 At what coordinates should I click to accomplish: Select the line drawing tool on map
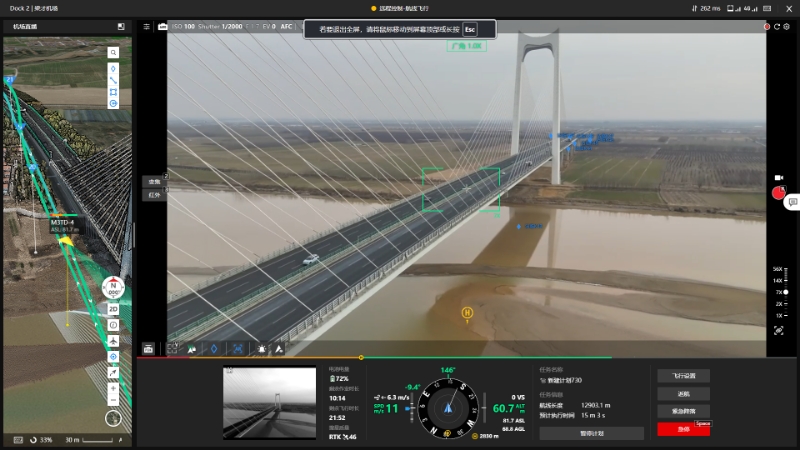tap(114, 80)
